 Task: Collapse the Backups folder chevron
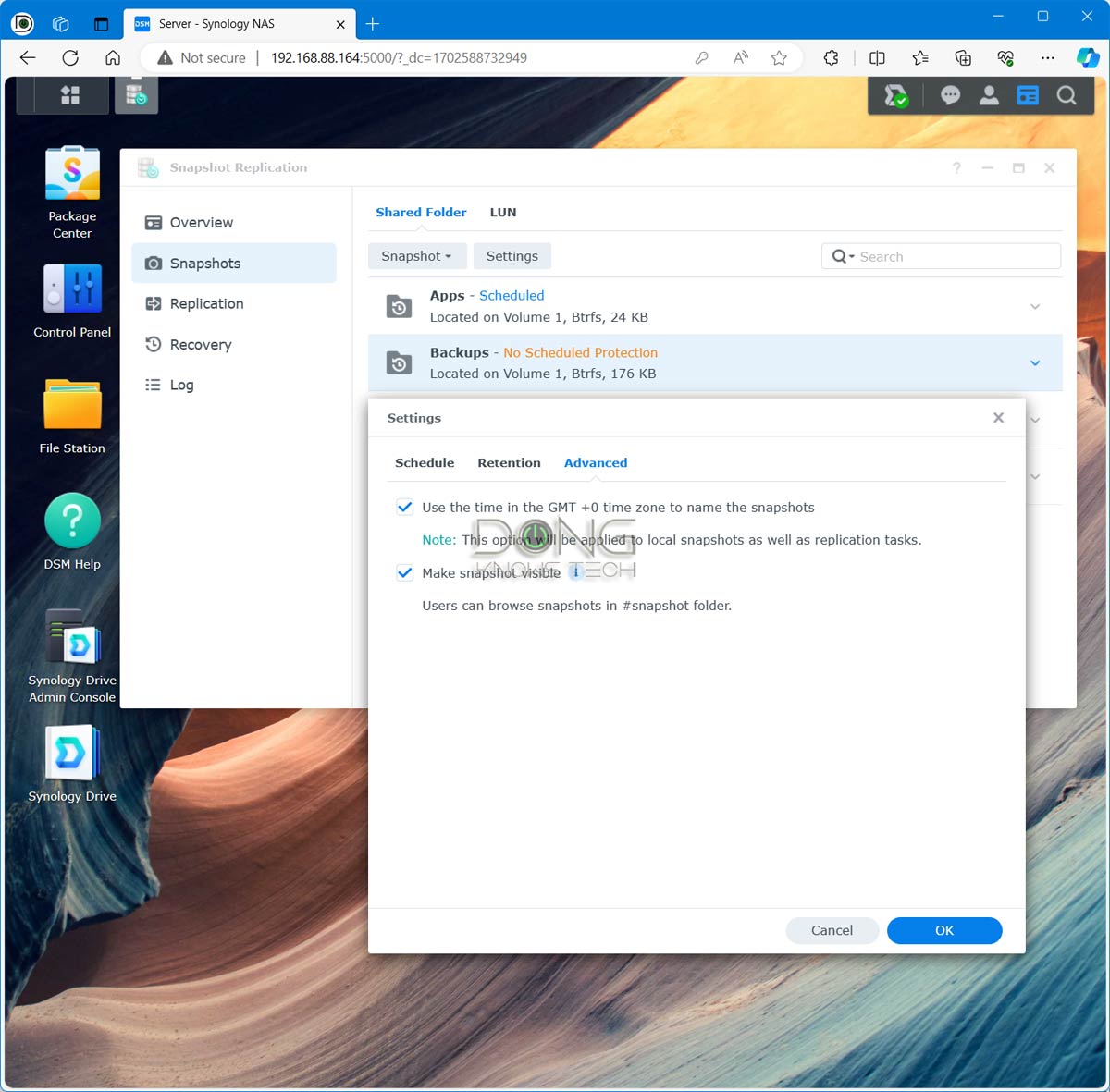1035,362
